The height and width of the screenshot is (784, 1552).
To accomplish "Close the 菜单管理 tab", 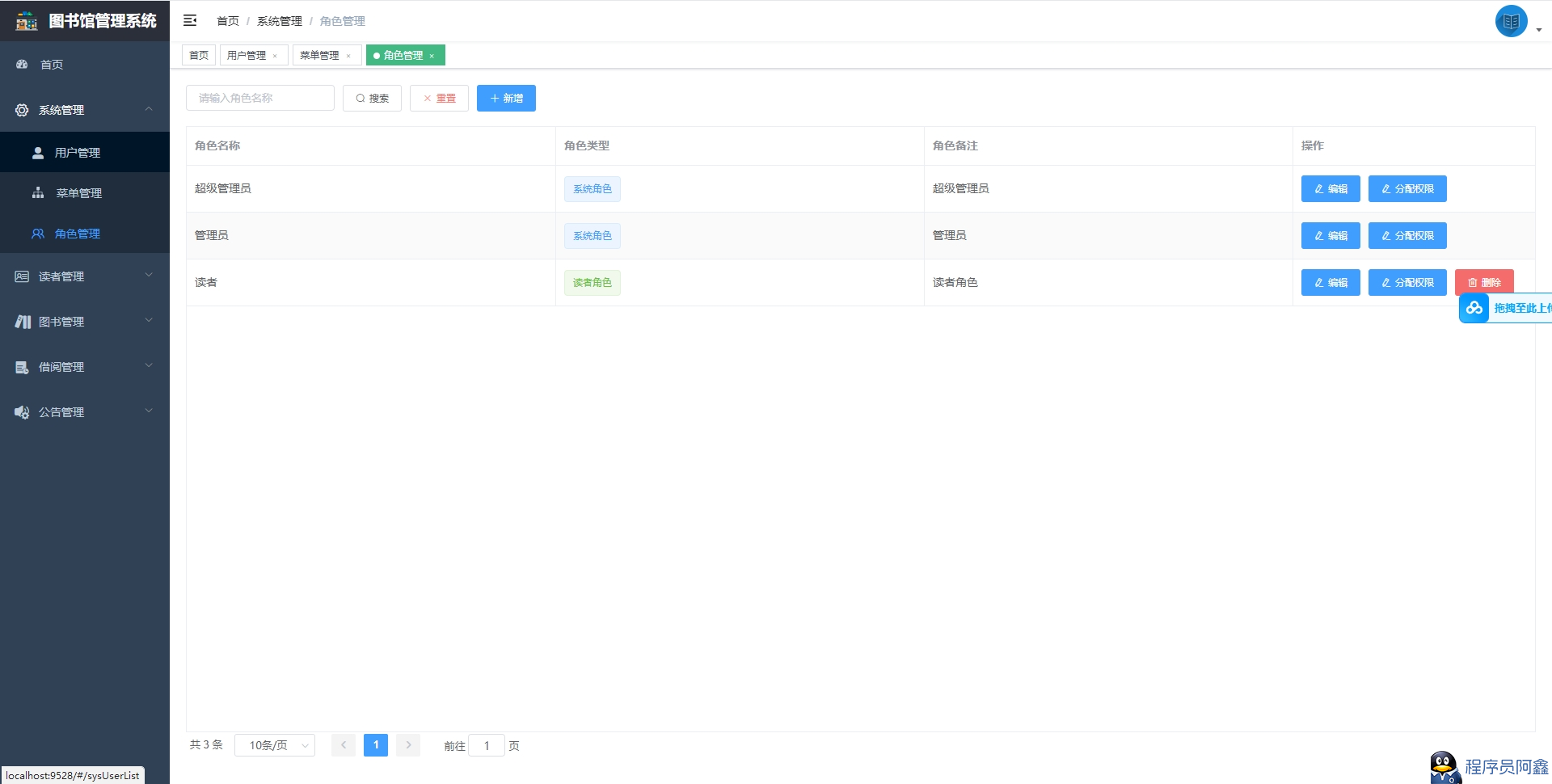I will pyautogui.click(x=348, y=56).
